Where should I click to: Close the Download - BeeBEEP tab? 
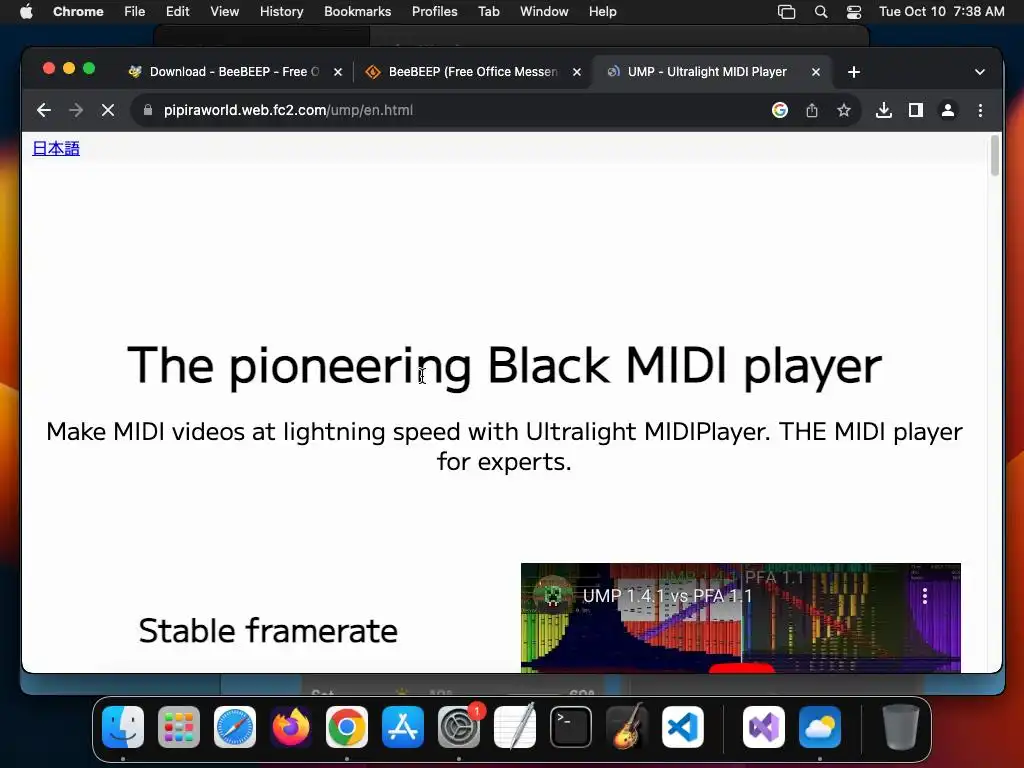coord(338,72)
